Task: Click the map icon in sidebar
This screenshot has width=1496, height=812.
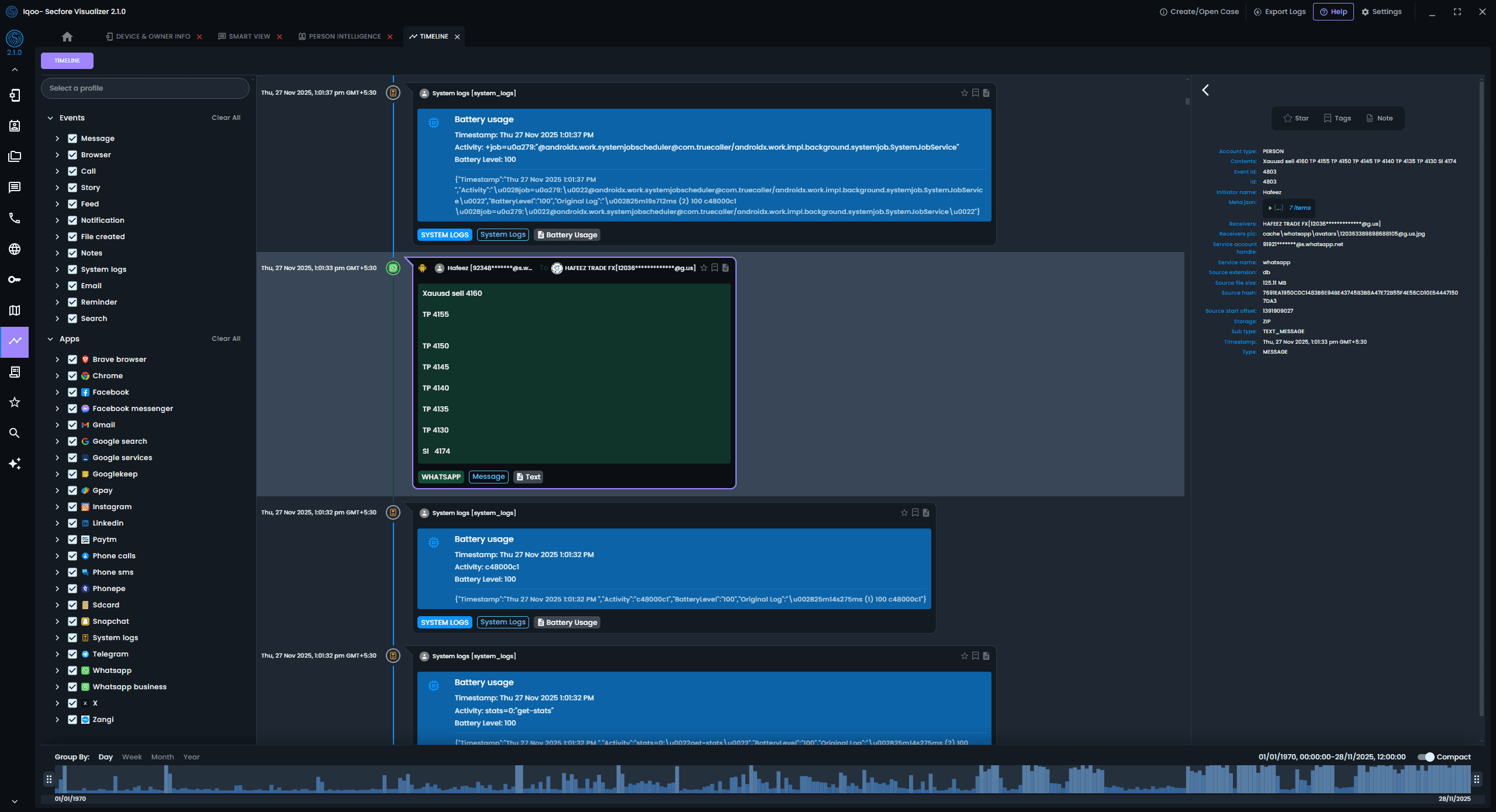Action: (15, 310)
